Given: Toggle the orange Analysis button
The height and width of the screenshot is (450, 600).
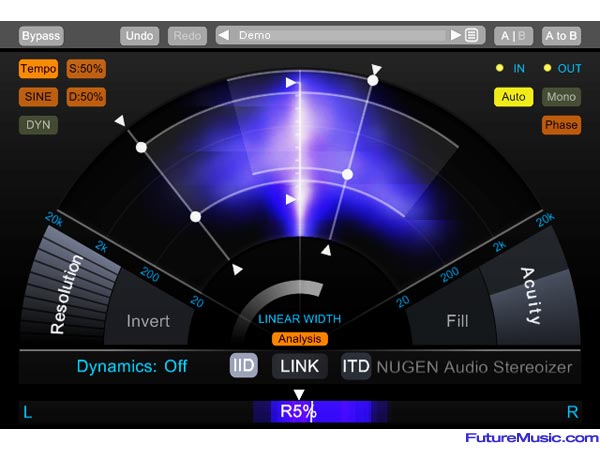Looking at the screenshot, I should (300, 339).
